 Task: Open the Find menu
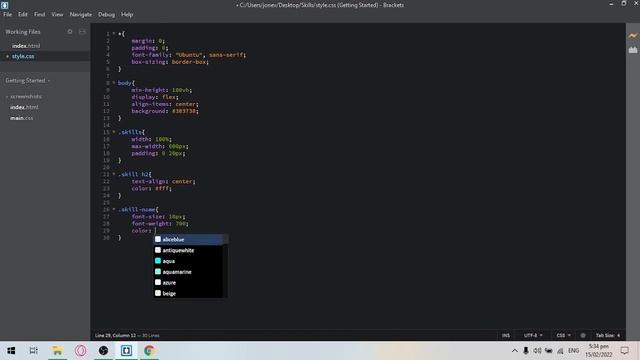(40, 14)
